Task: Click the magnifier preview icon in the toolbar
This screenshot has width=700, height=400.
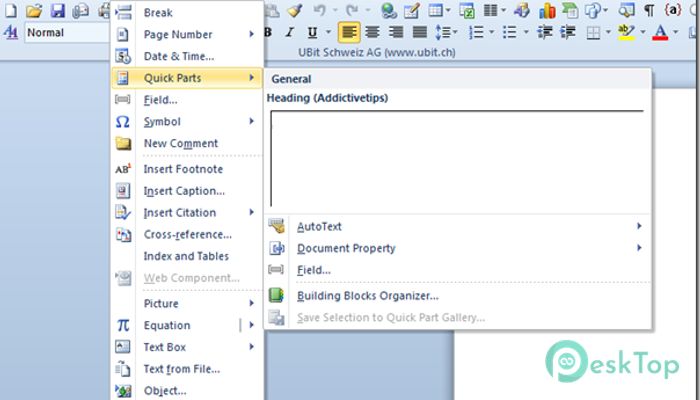Action: click(626, 10)
